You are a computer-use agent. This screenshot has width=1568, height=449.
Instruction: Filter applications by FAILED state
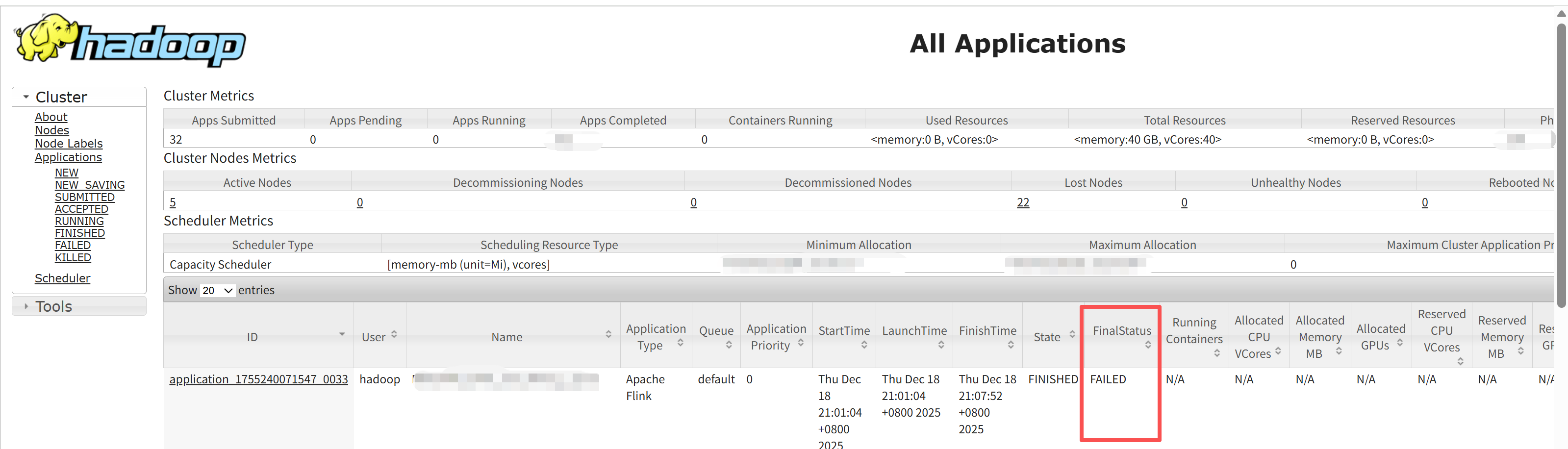73,245
